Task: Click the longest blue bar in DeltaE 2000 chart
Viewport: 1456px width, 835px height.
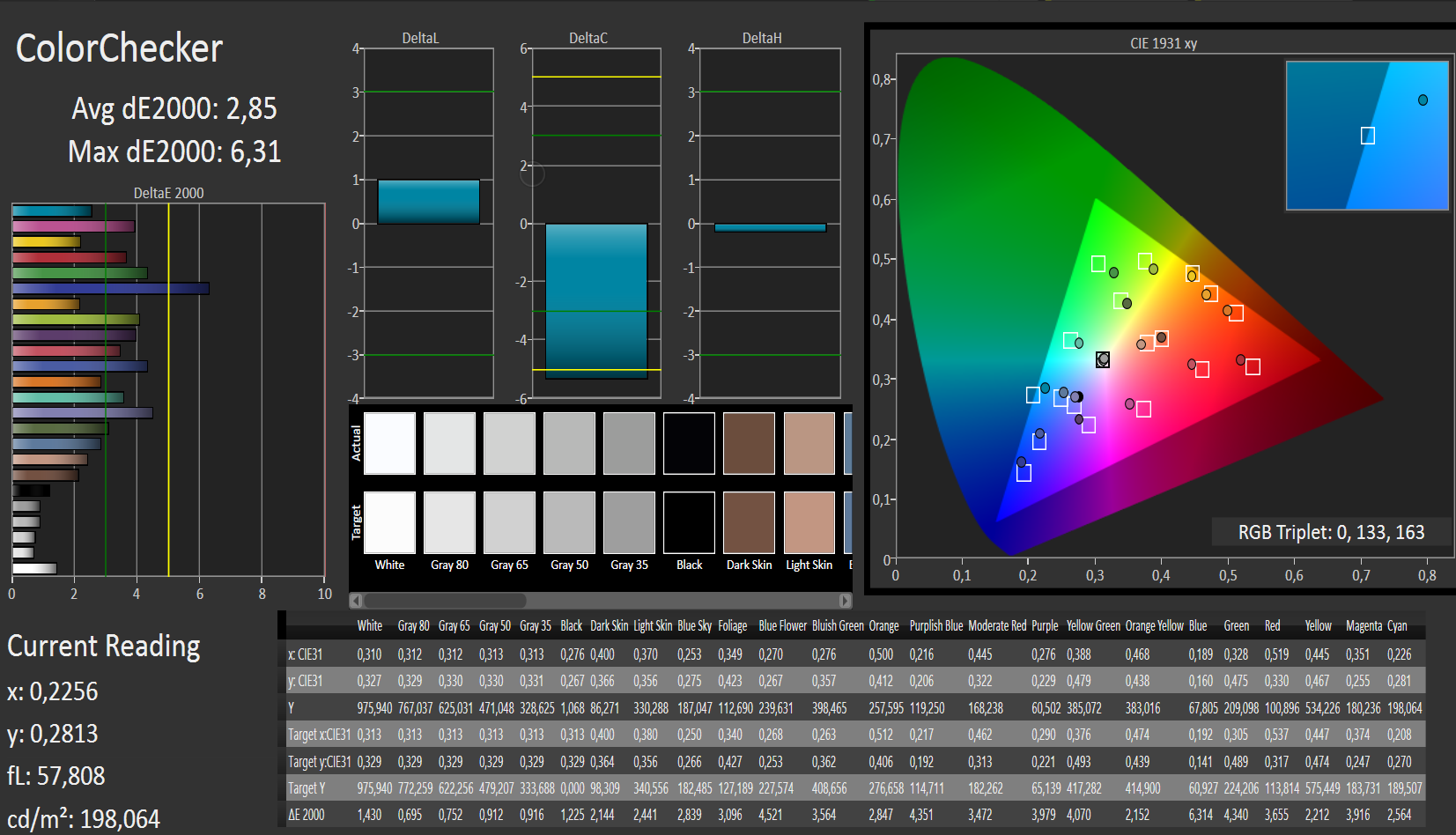Action: (x=110, y=288)
